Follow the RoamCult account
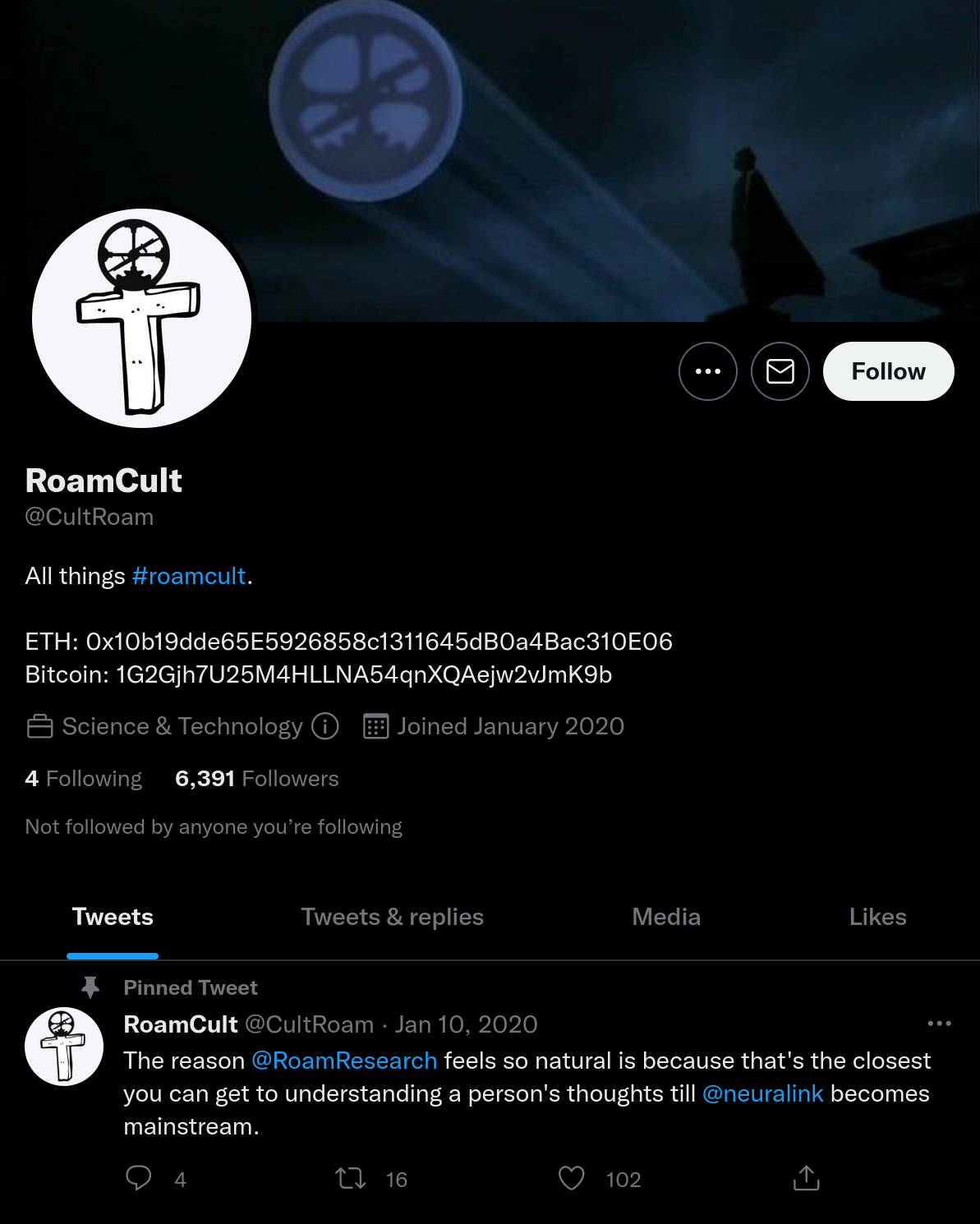The width and height of the screenshot is (980, 1224). [x=888, y=371]
